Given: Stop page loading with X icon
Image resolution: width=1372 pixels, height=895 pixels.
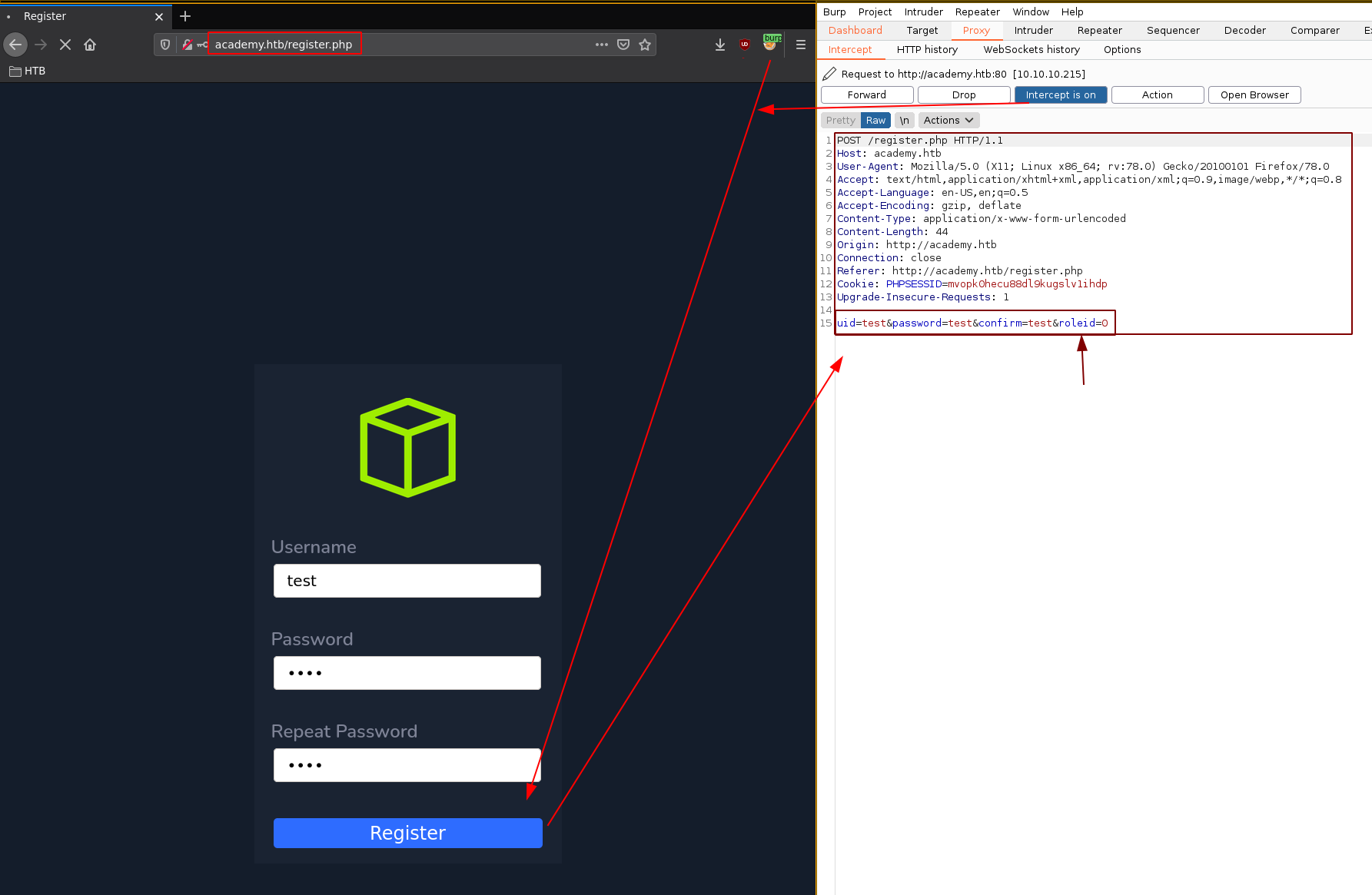Looking at the screenshot, I should 65,45.
